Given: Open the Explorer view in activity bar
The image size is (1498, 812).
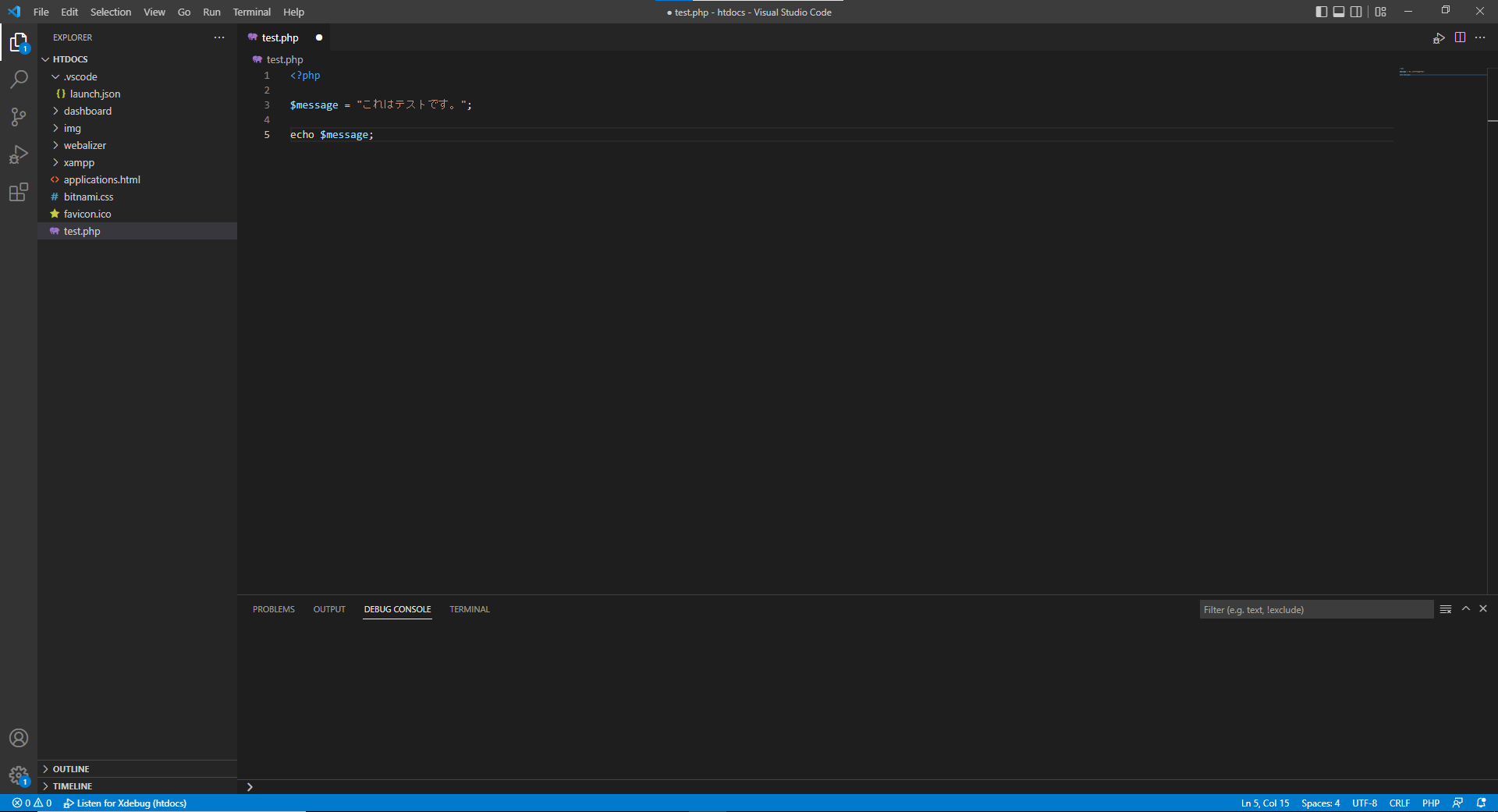Looking at the screenshot, I should coord(19,42).
